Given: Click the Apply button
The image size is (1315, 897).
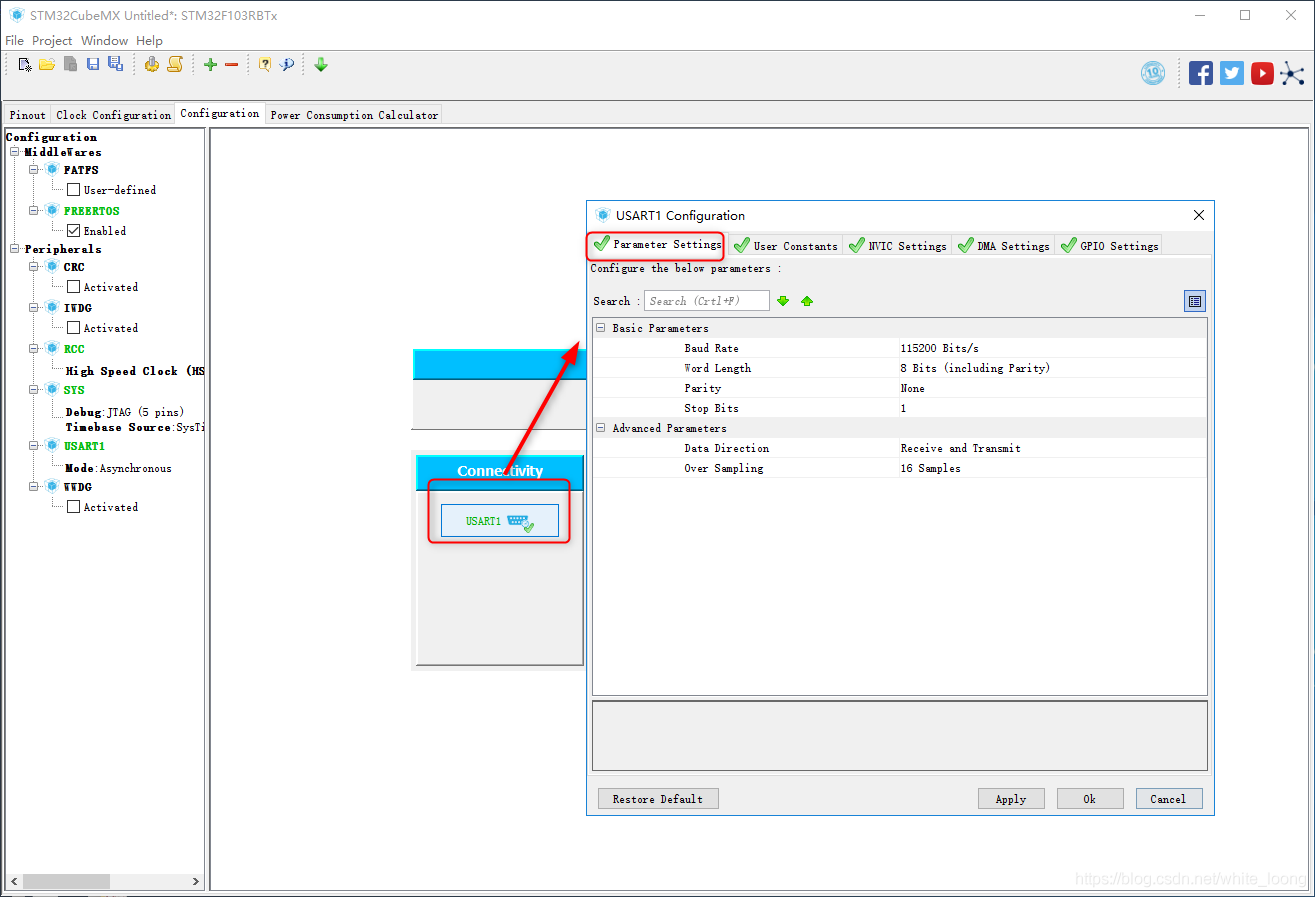Looking at the screenshot, I should click(1011, 799).
